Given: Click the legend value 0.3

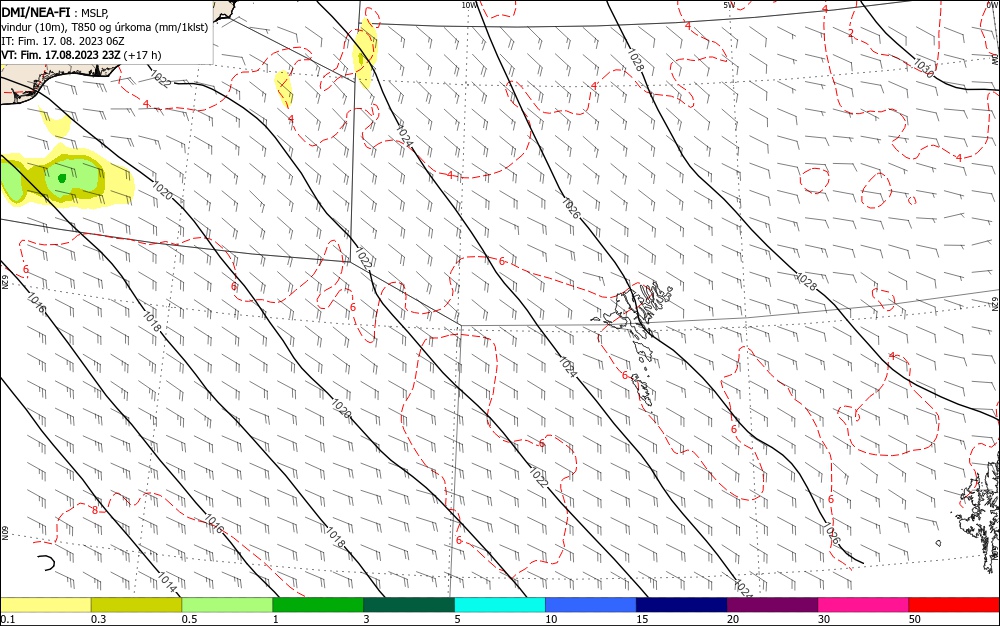Looking at the screenshot, I should [x=99, y=619].
